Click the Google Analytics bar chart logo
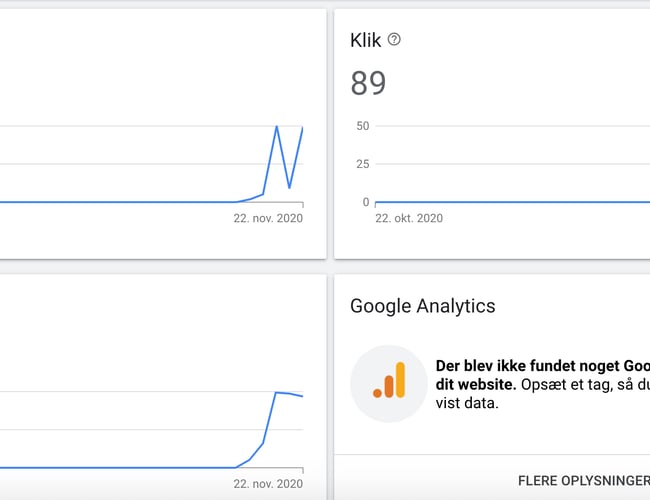 [x=388, y=383]
